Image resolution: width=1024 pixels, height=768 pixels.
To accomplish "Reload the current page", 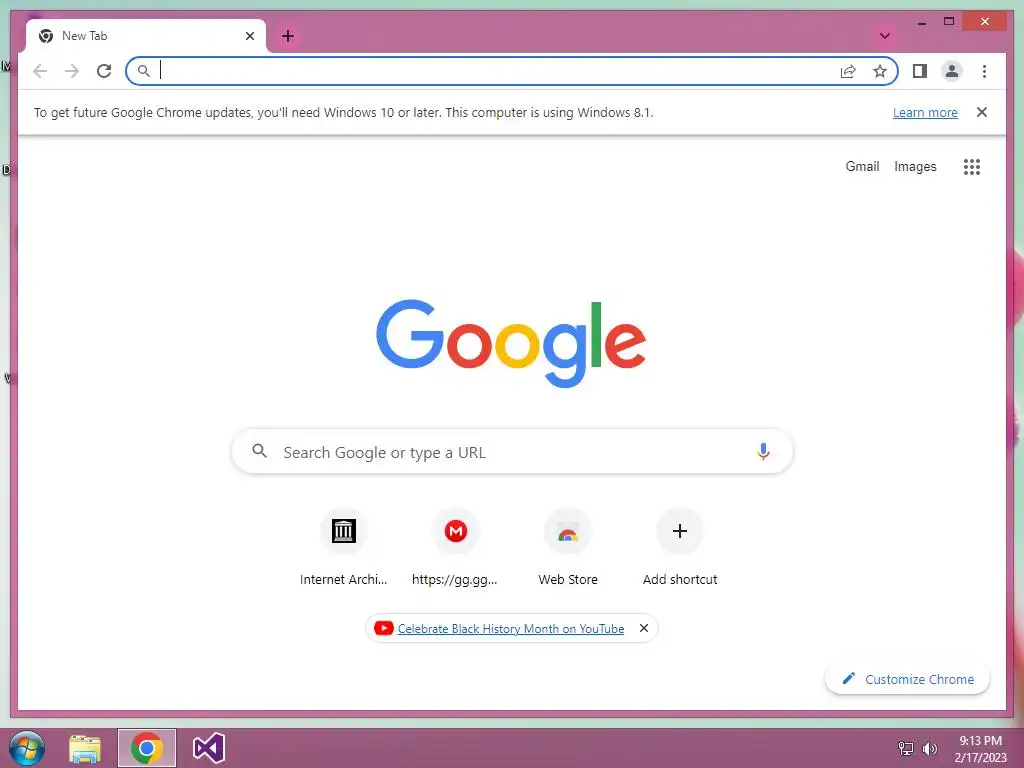I will 104,71.
